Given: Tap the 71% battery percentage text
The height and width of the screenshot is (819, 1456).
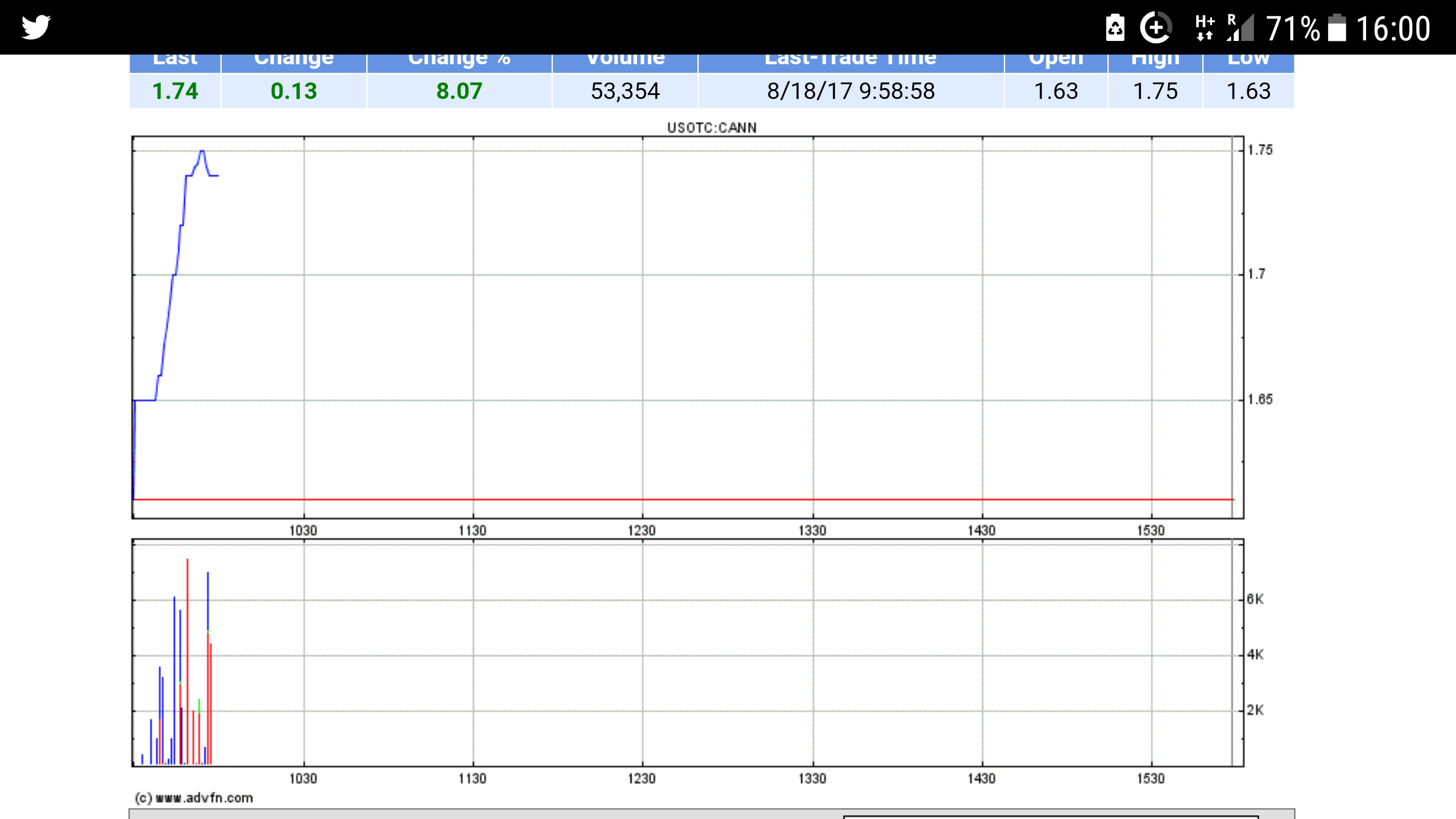Looking at the screenshot, I should click(x=1293, y=28).
